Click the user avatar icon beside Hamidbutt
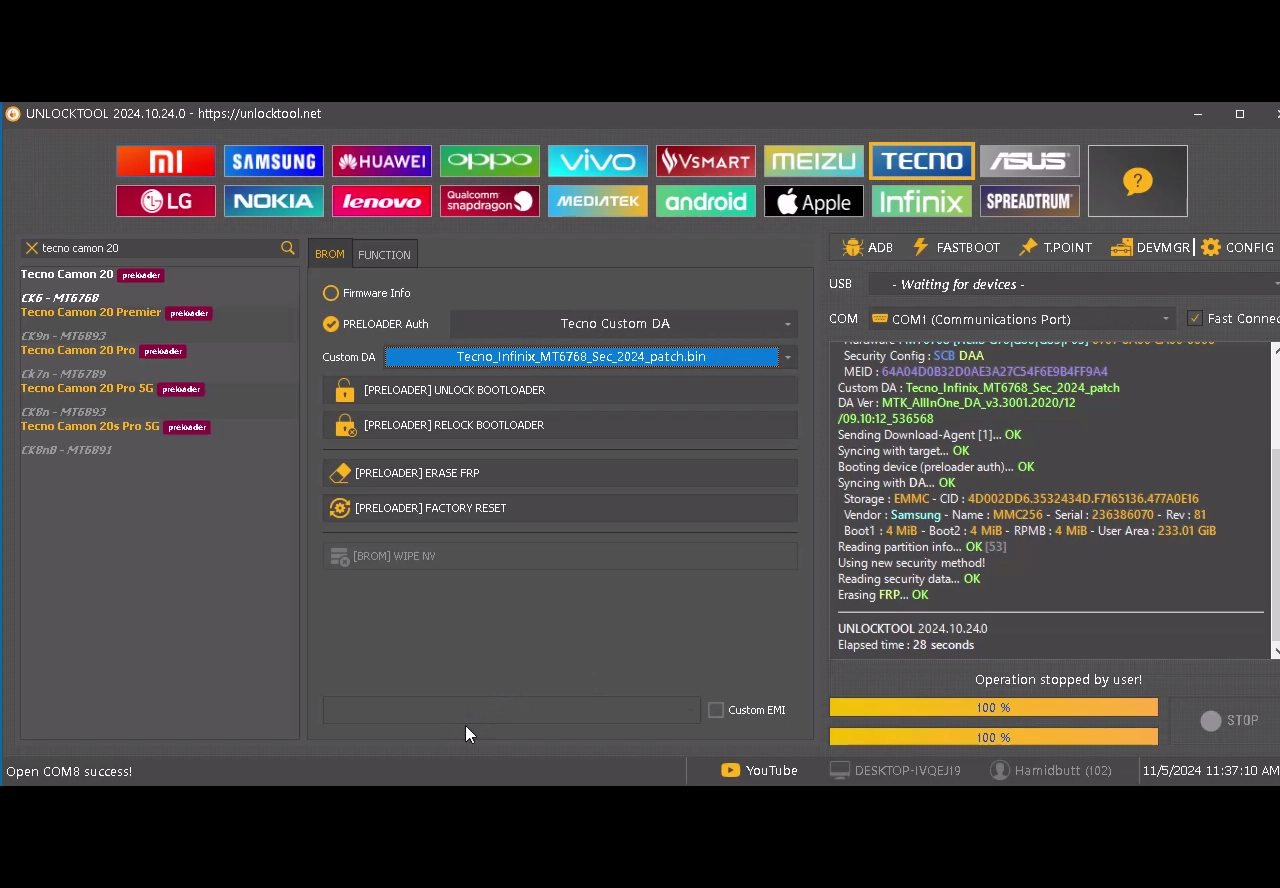The width and height of the screenshot is (1280, 888). click(x=999, y=770)
